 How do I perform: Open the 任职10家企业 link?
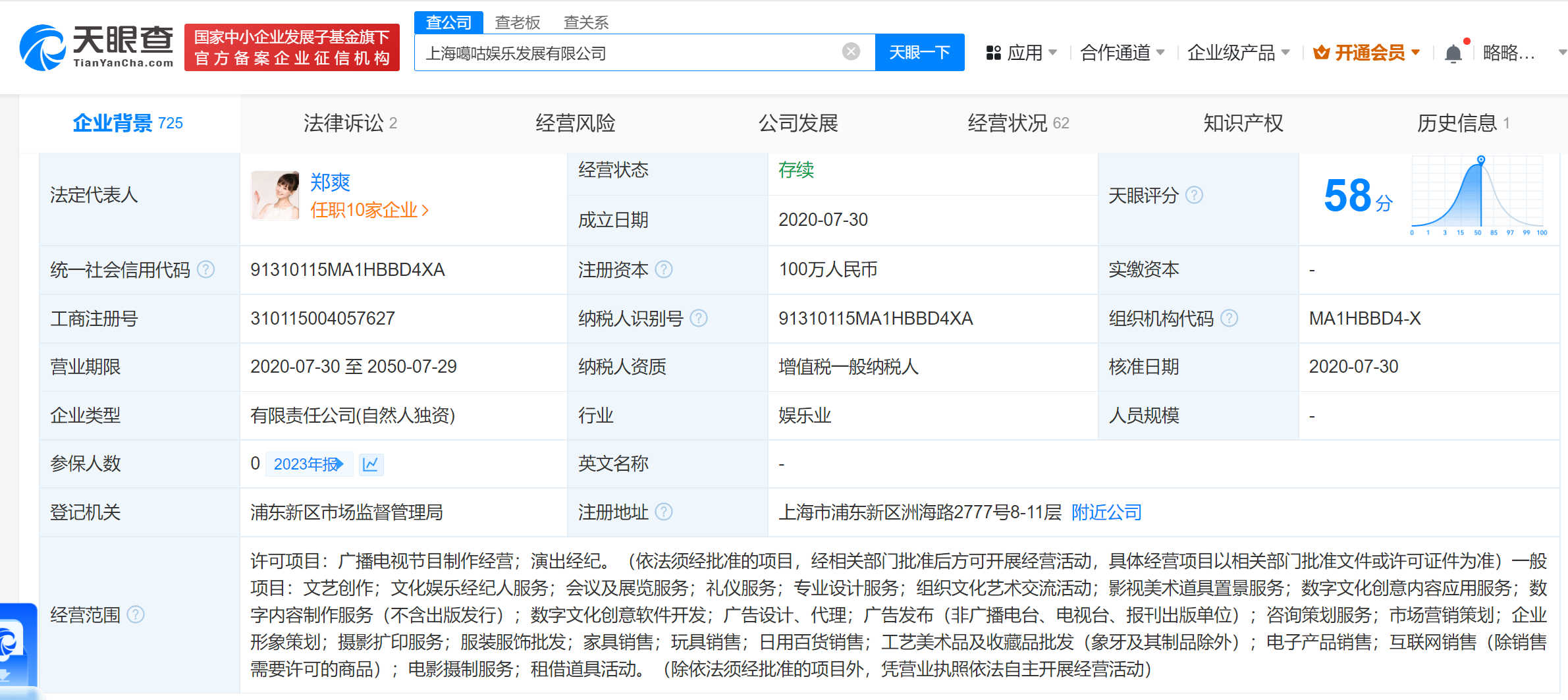369,210
